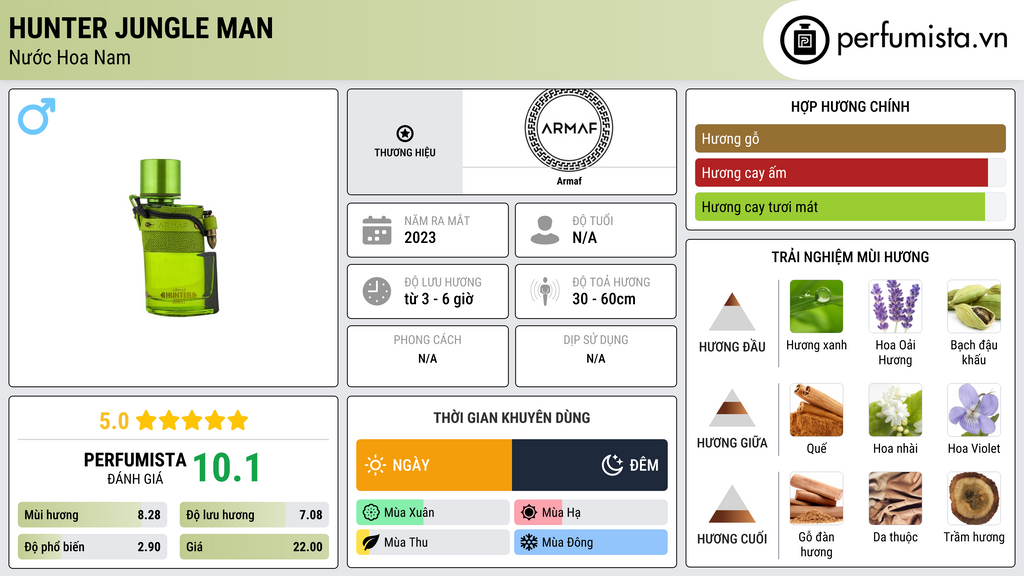Click the star badge above Thương Hiệu
1024x576 pixels.
click(x=404, y=133)
